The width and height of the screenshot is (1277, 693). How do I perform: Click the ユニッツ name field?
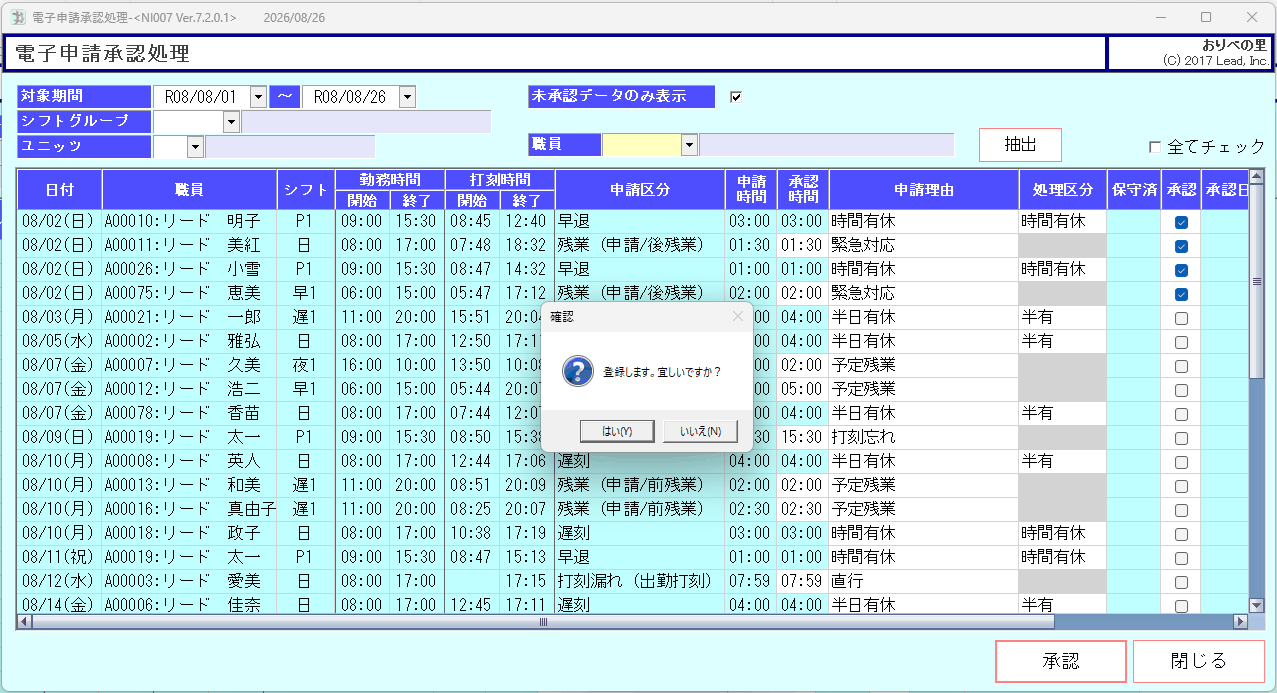290,147
